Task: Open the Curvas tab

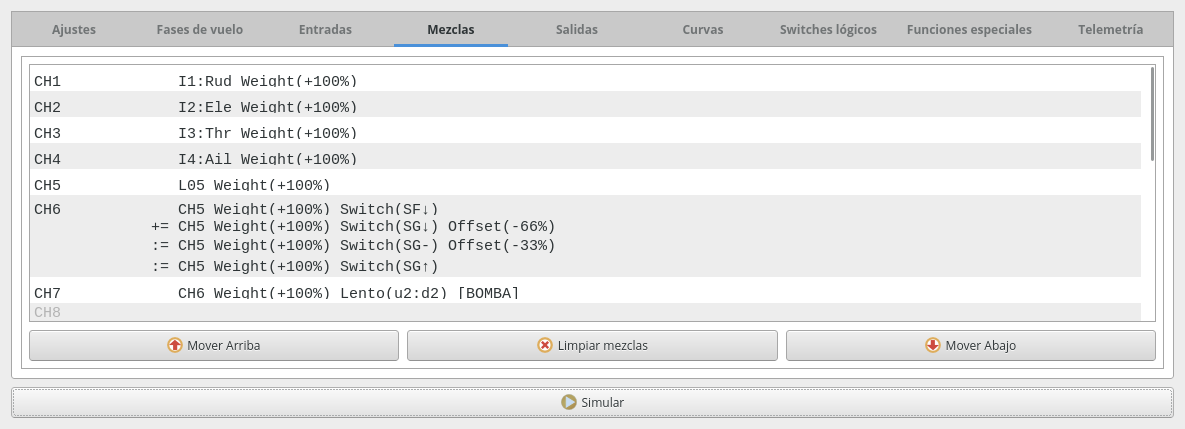Action: coord(703,29)
